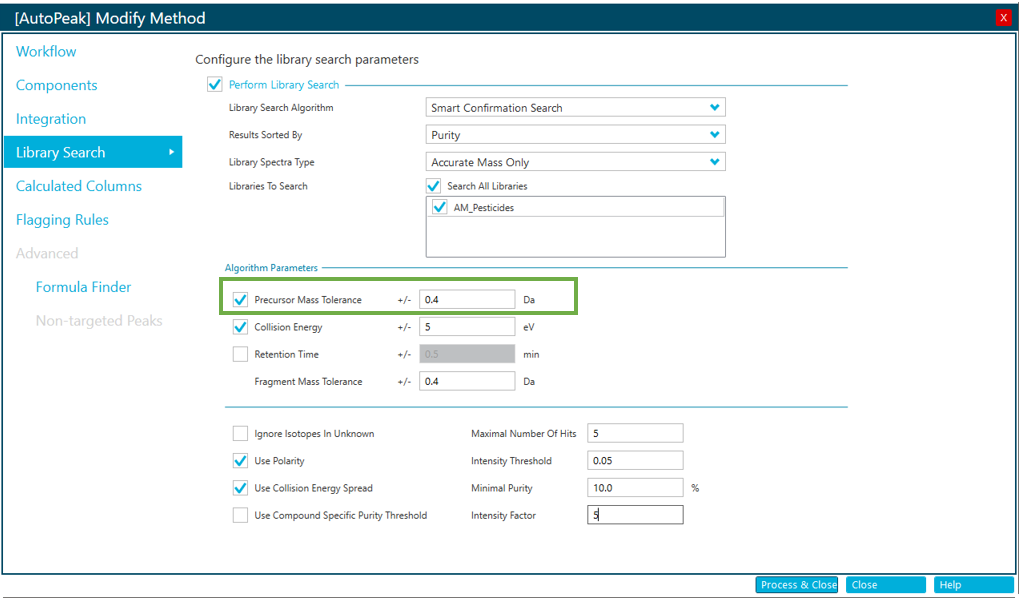This screenshot has width=1026, height=600.
Task: Click the Help button
Action: 973,585
